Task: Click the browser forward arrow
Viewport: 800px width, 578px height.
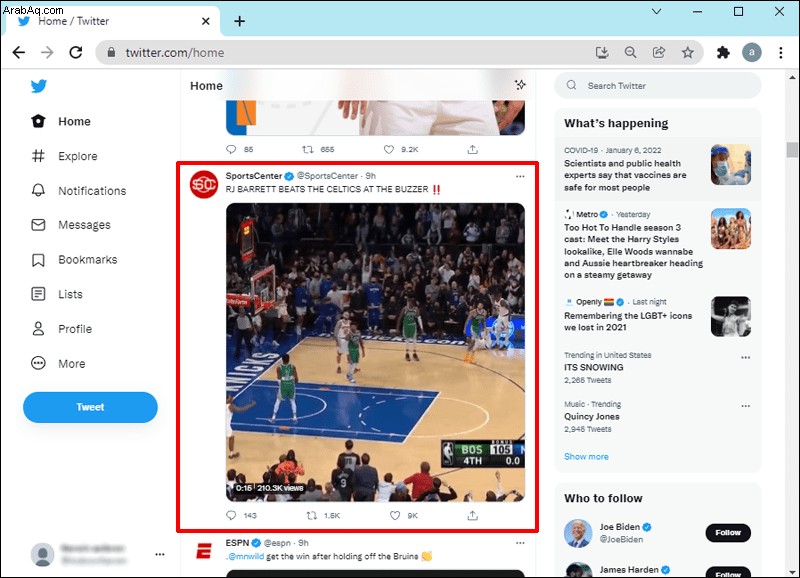Action: click(47, 52)
